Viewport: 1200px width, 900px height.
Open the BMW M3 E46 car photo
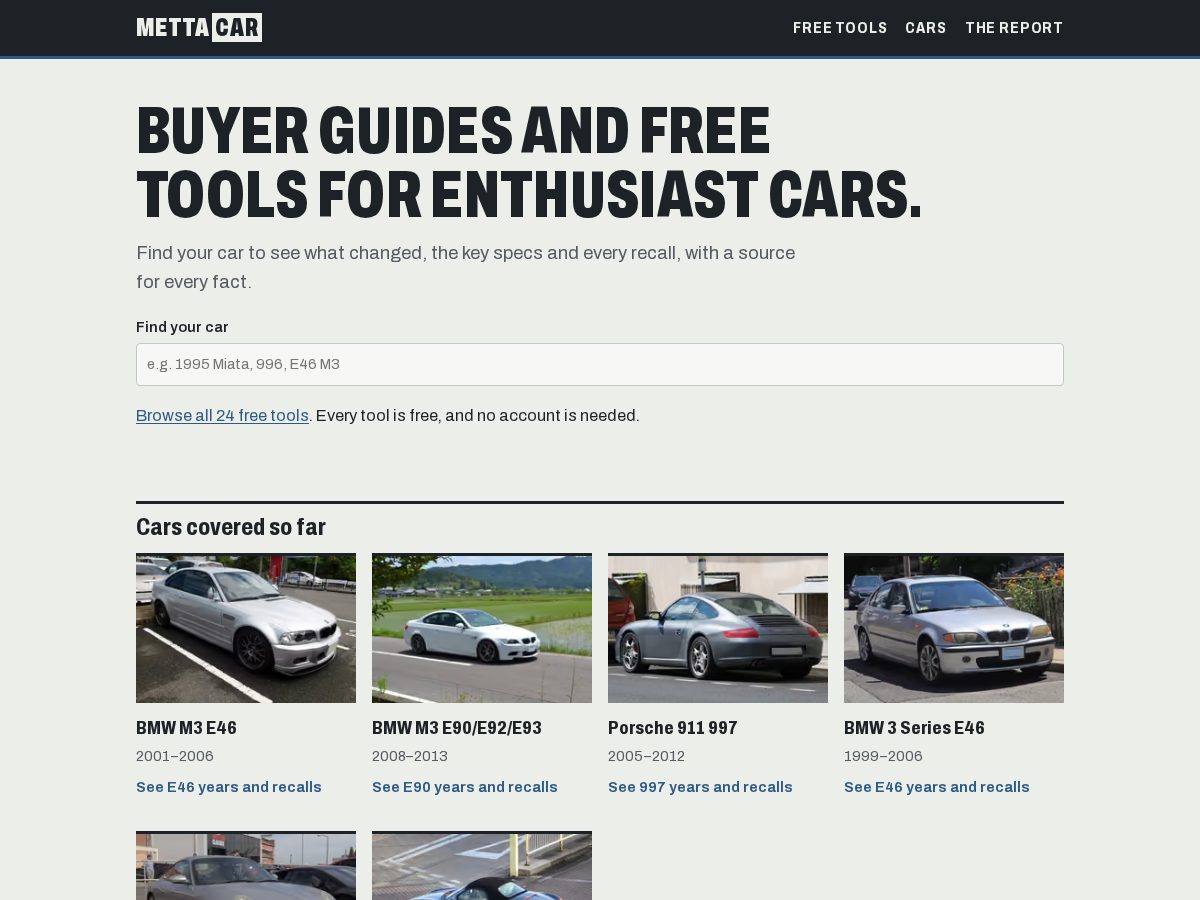click(x=246, y=628)
